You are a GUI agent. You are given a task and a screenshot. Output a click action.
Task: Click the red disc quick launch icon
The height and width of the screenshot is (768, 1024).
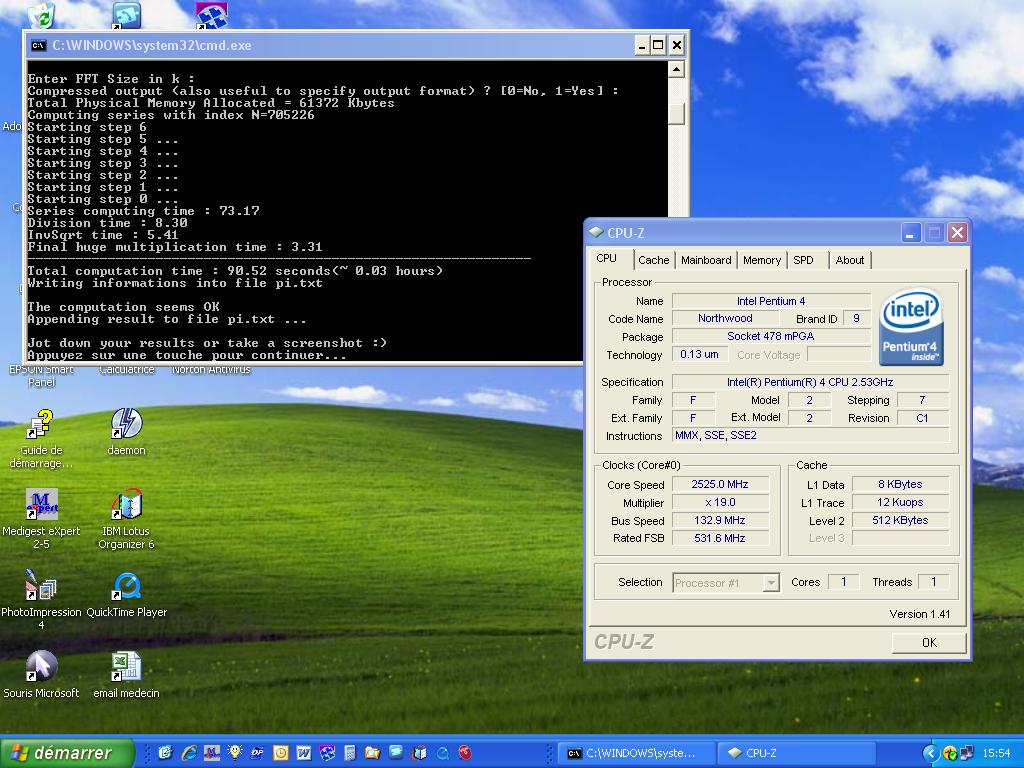coord(465,752)
